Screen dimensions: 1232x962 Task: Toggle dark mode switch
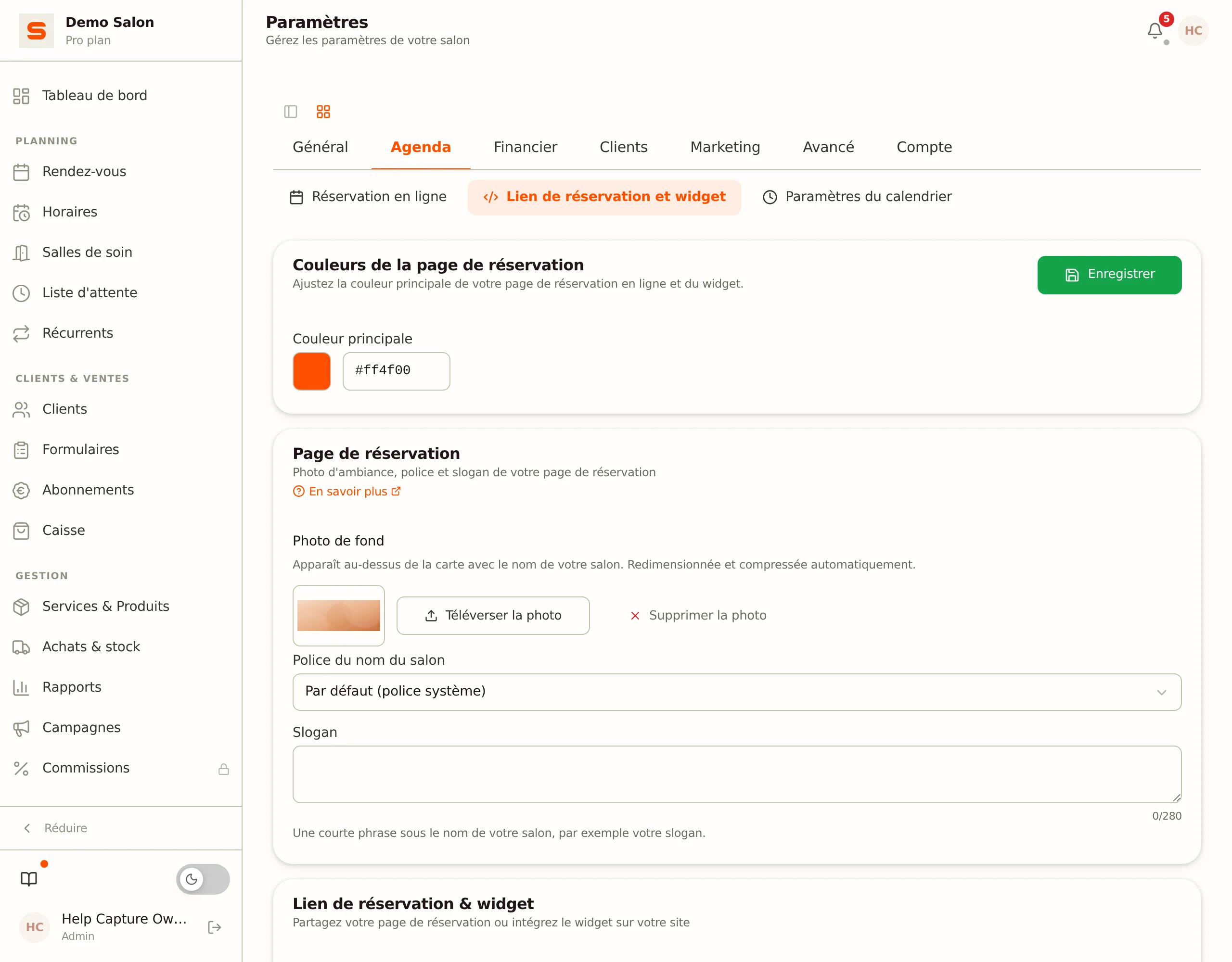coord(203,878)
